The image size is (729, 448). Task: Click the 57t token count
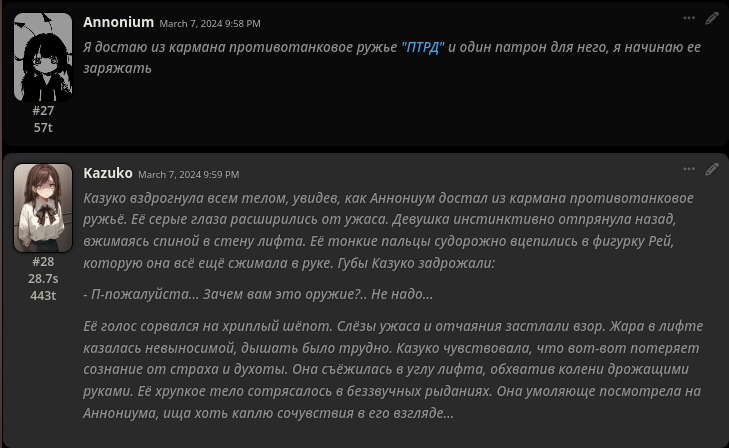click(x=43, y=127)
